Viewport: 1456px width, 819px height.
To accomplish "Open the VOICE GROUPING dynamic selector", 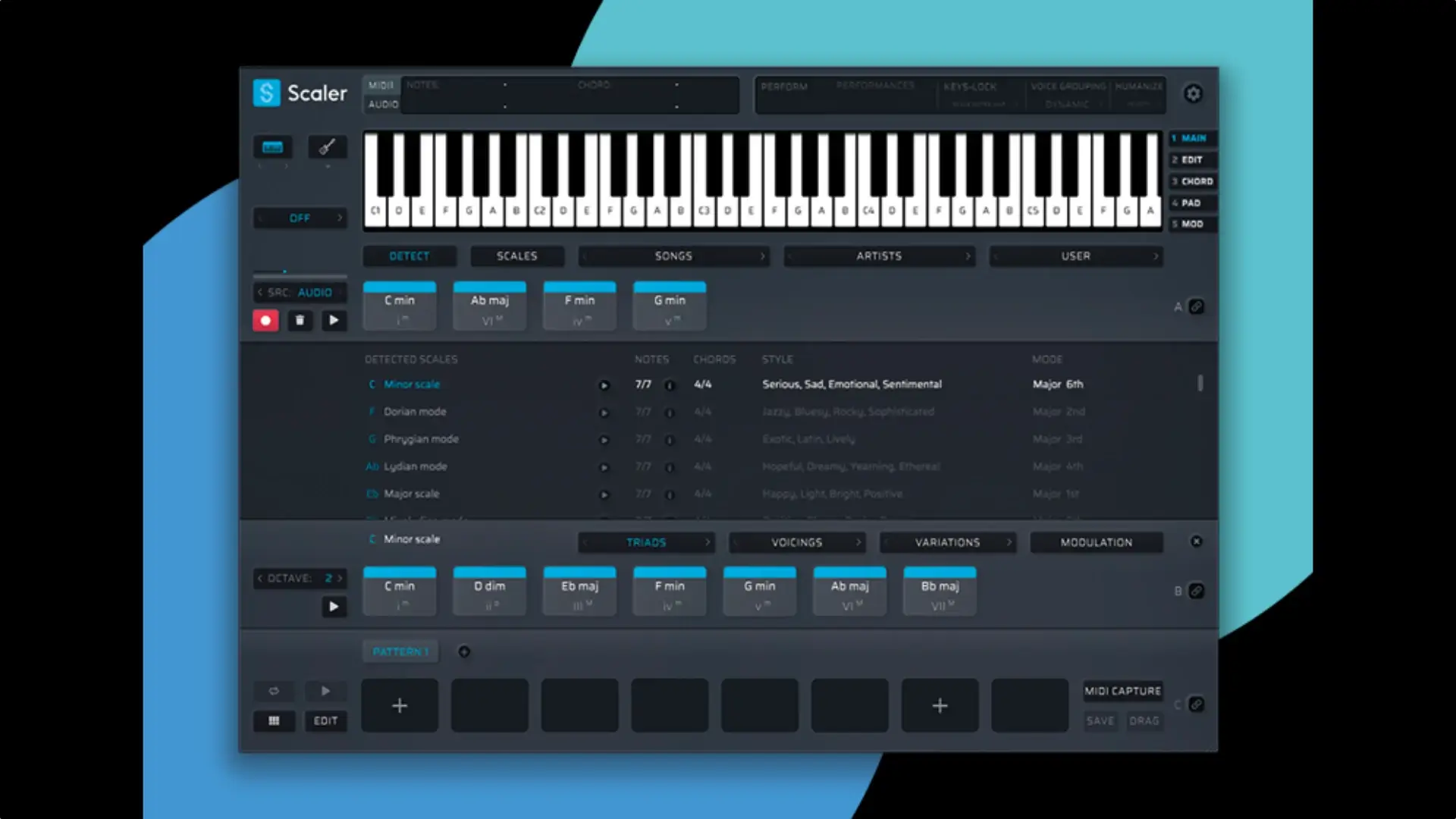I will click(x=1068, y=105).
